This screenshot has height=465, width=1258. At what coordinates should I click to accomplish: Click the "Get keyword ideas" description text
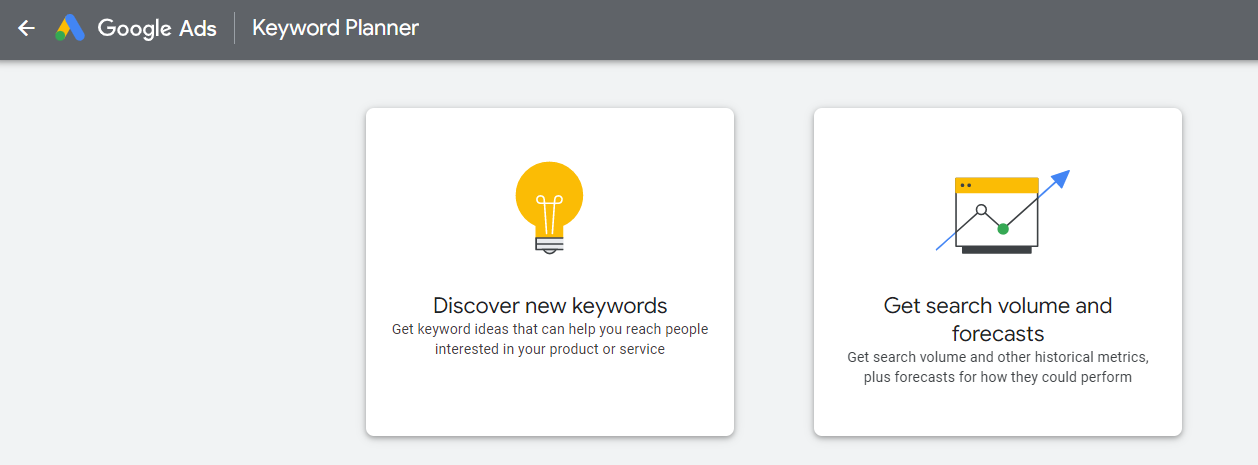550,329
